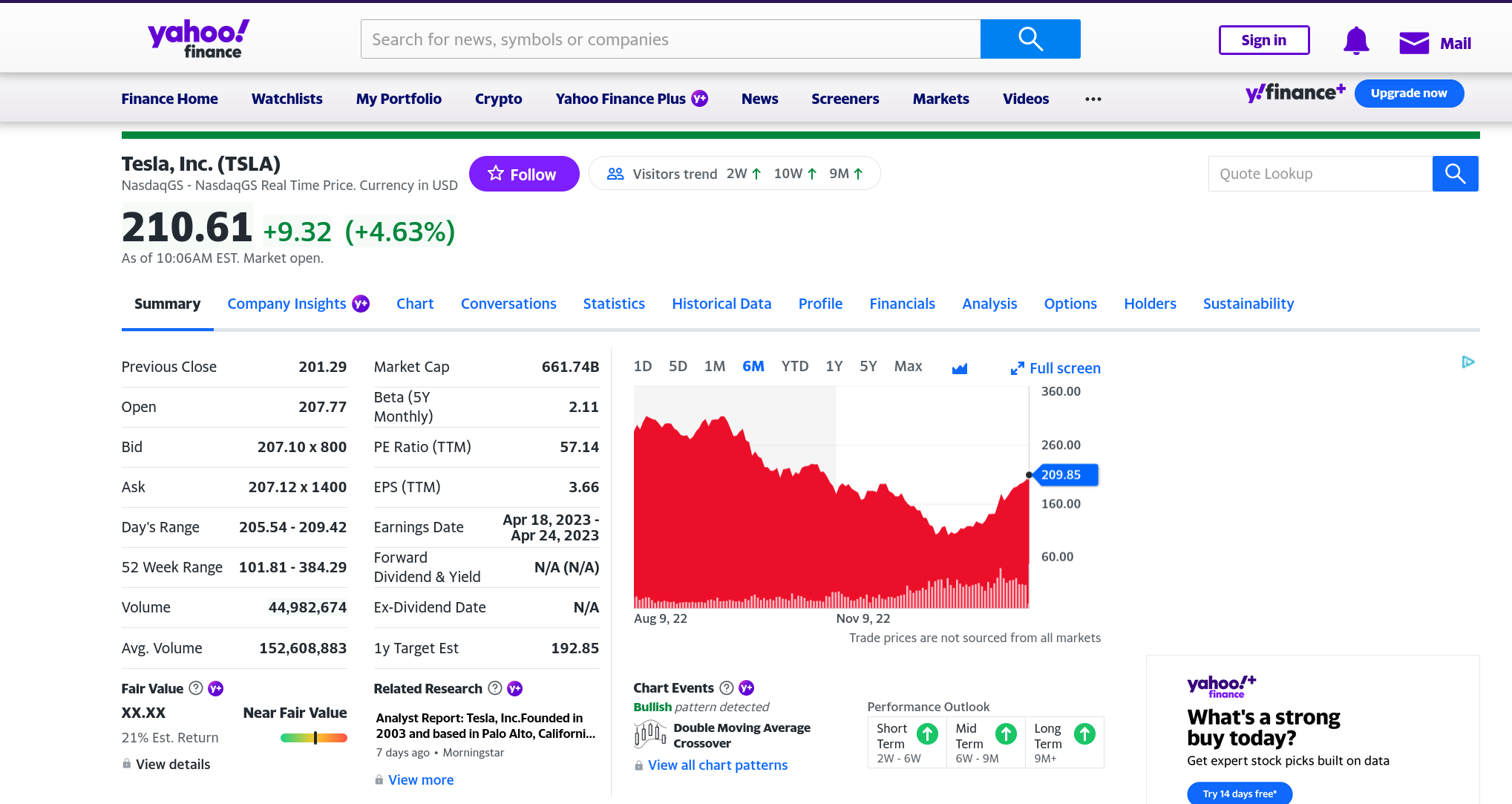The height and width of the screenshot is (804, 1512).
Task: Go to Finance Home
Action: [x=169, y=99]
